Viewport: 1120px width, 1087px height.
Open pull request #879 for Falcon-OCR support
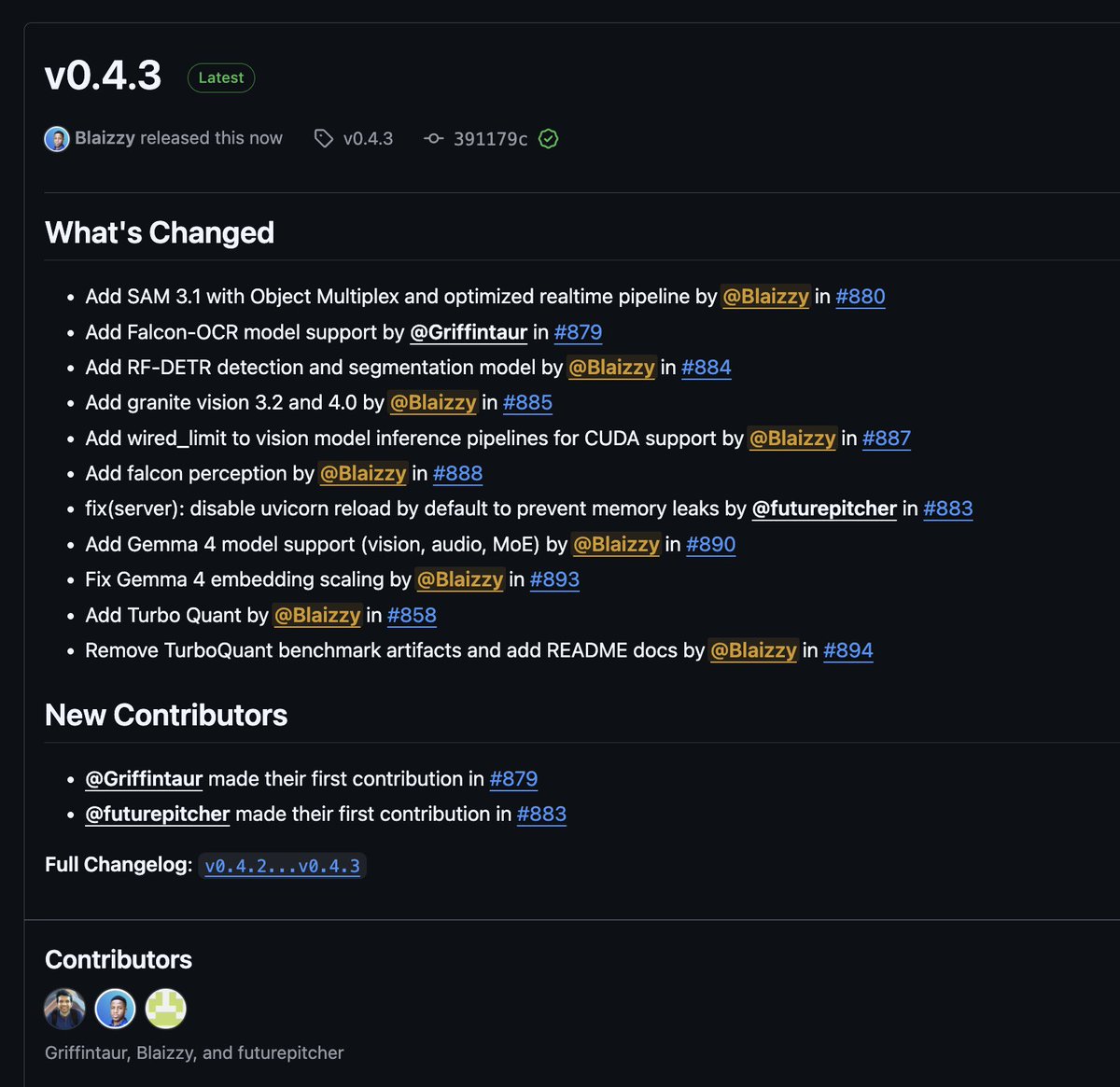578,331
